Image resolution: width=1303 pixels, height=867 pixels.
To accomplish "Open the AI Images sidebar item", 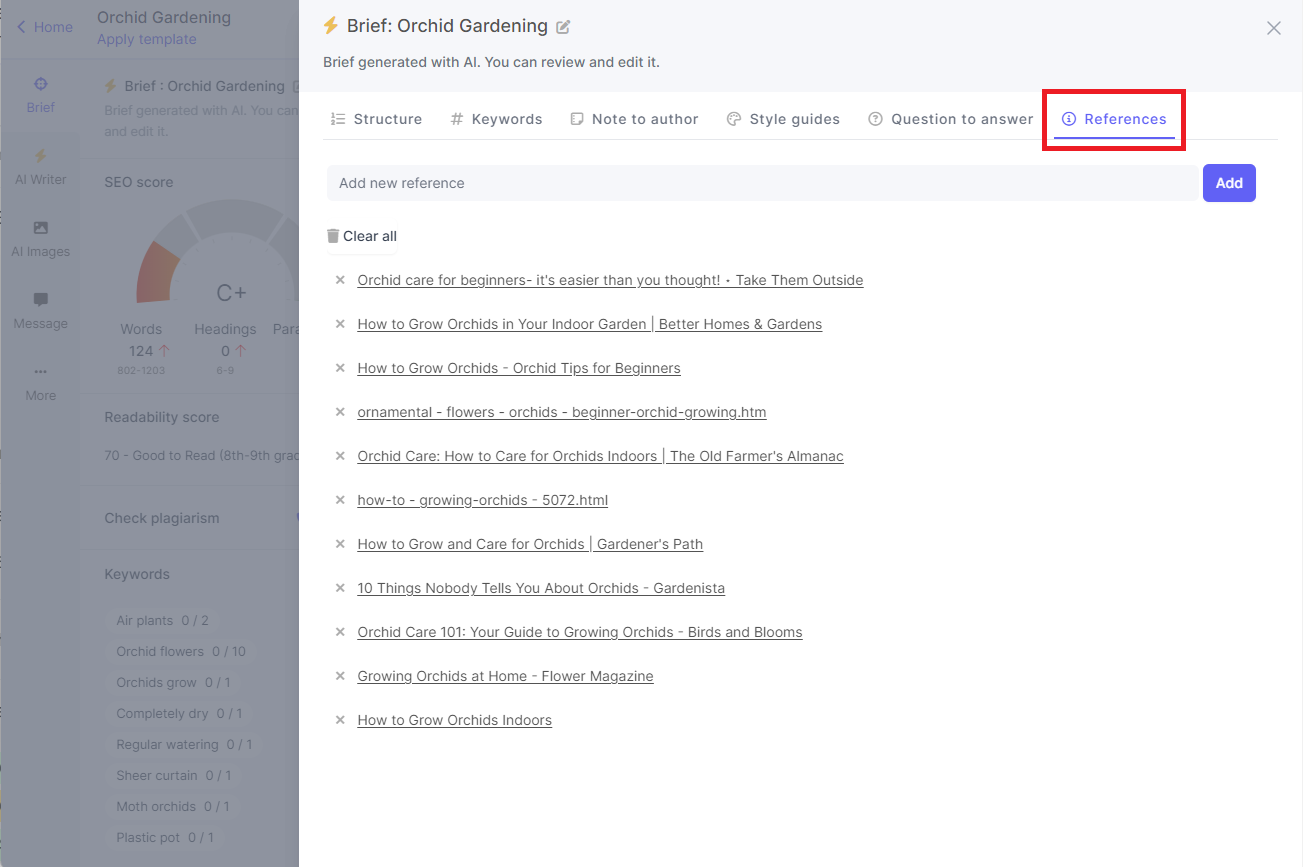I will [x=40, y=239].
